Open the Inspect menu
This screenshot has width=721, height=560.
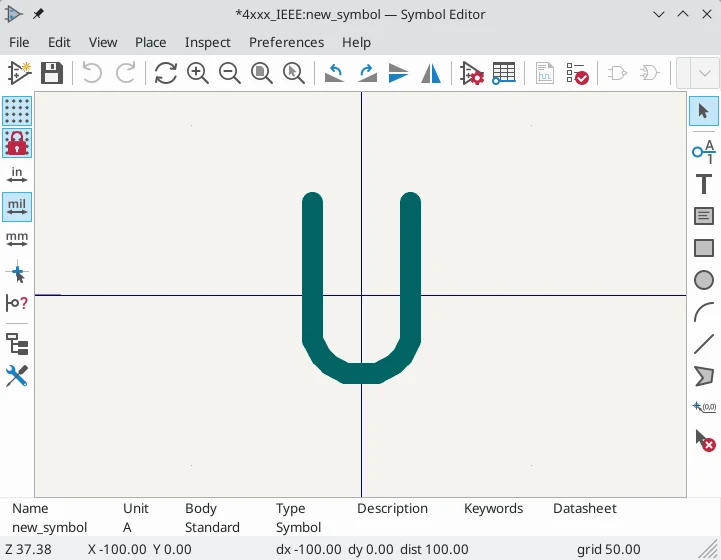pyautogui.click(x=207, y=42)
